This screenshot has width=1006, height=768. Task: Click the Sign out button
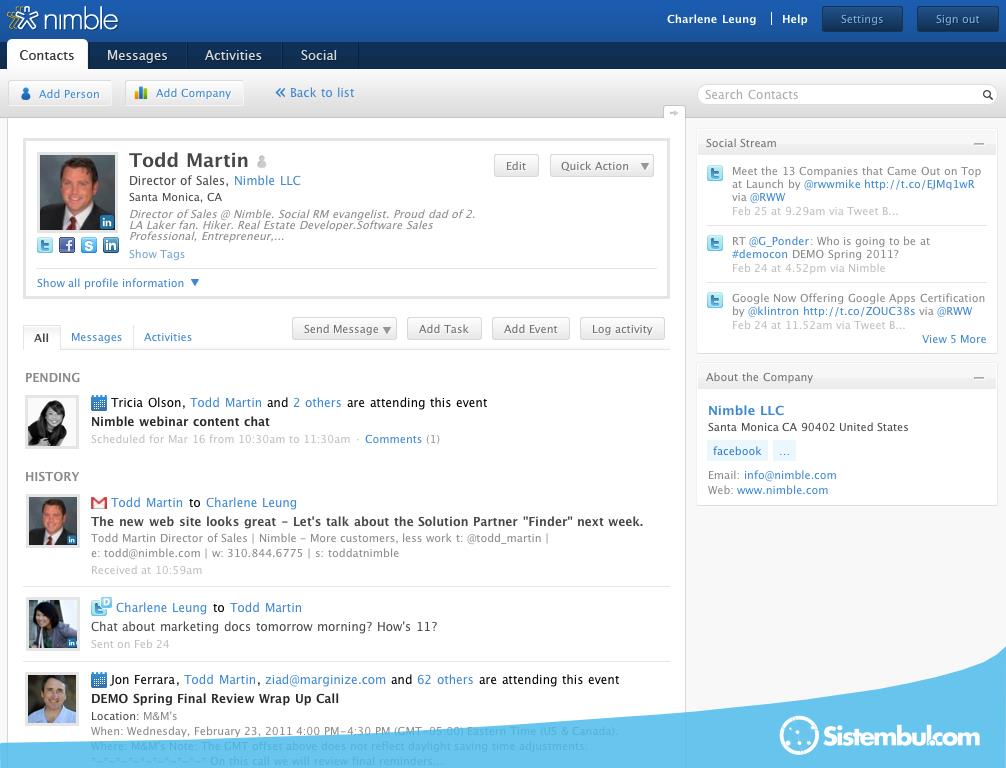[957, 19]
